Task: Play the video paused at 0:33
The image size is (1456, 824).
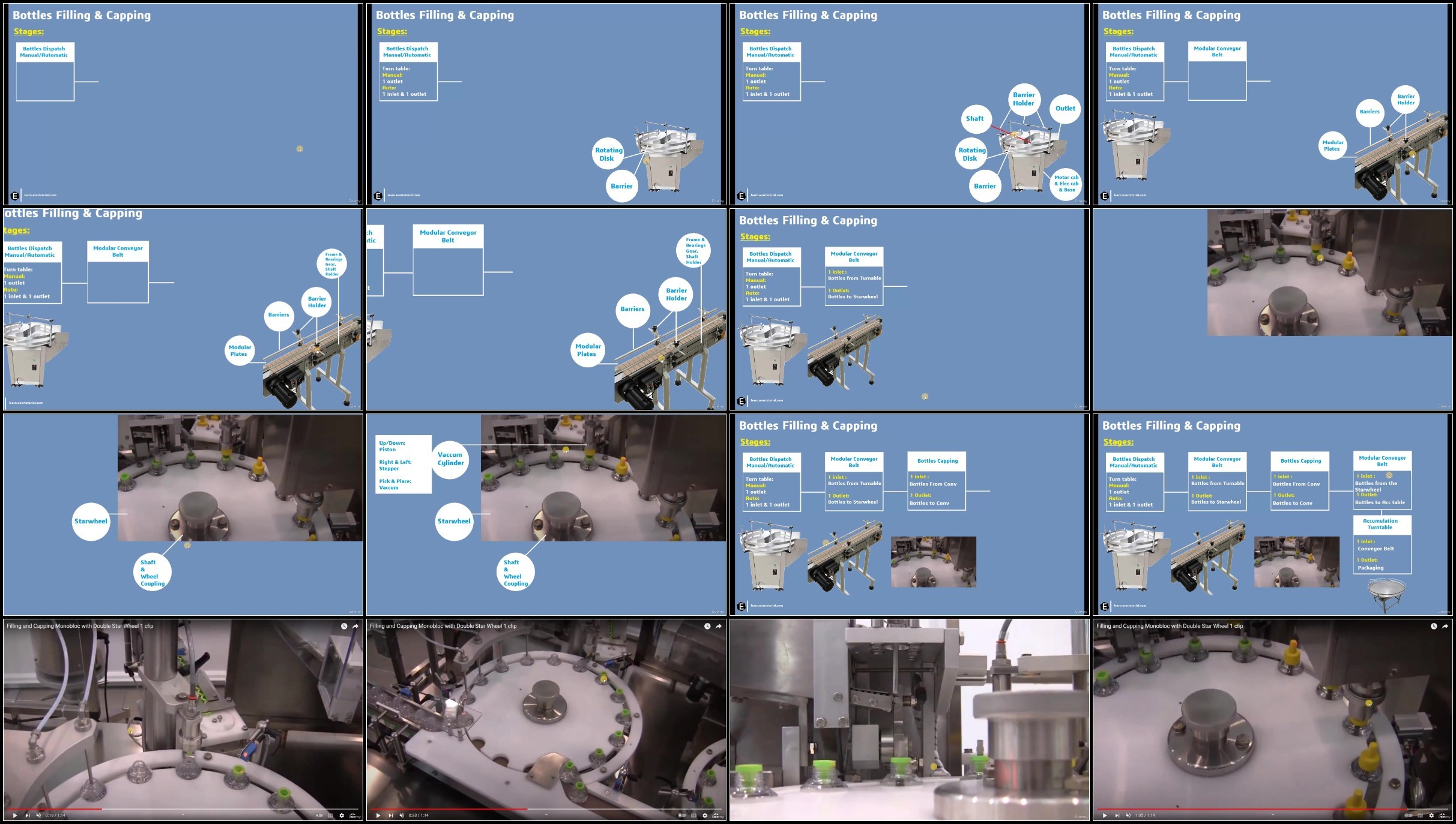Action: [378, 815]
